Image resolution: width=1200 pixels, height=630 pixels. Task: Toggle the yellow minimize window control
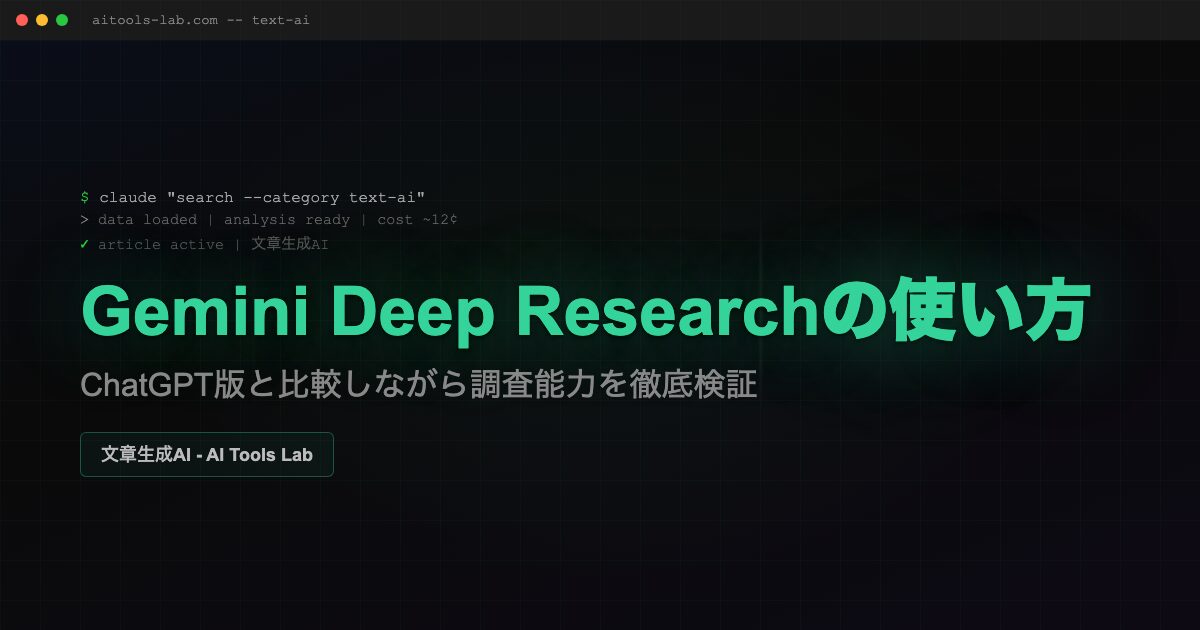41,18
